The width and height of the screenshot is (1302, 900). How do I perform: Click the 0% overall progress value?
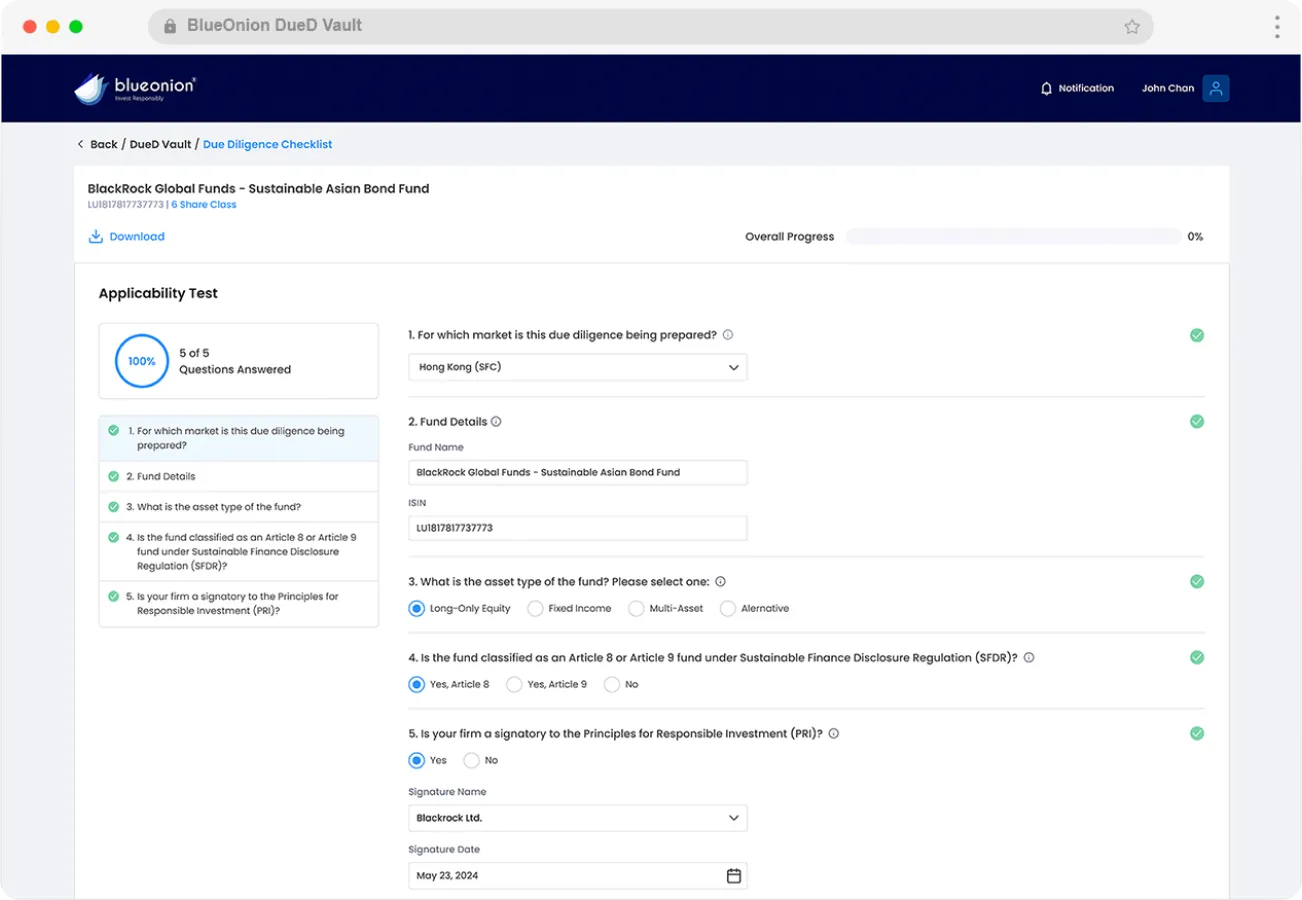point(1195,237)
